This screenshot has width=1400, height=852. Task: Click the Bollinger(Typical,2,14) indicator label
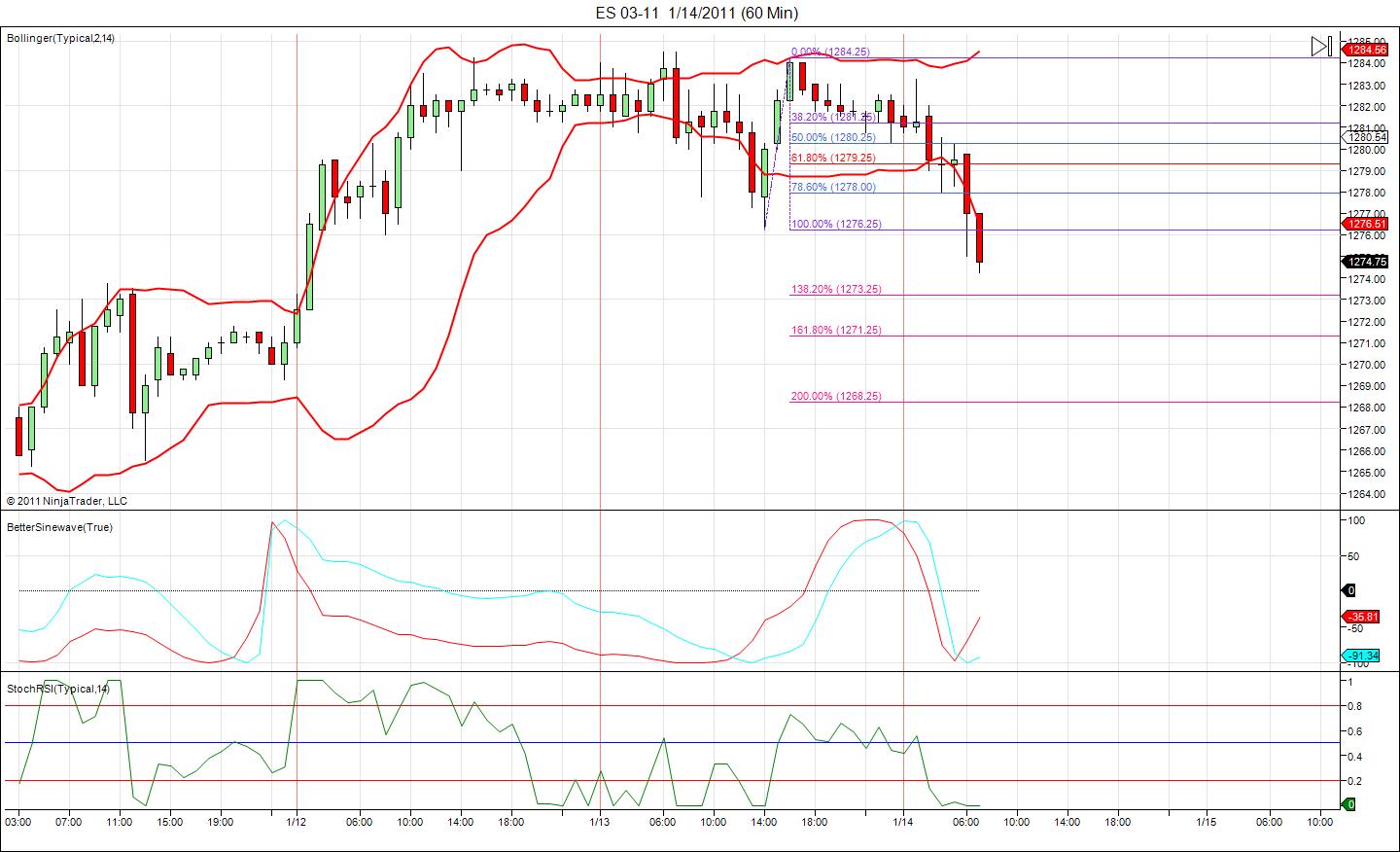click(x=60, y=38)
